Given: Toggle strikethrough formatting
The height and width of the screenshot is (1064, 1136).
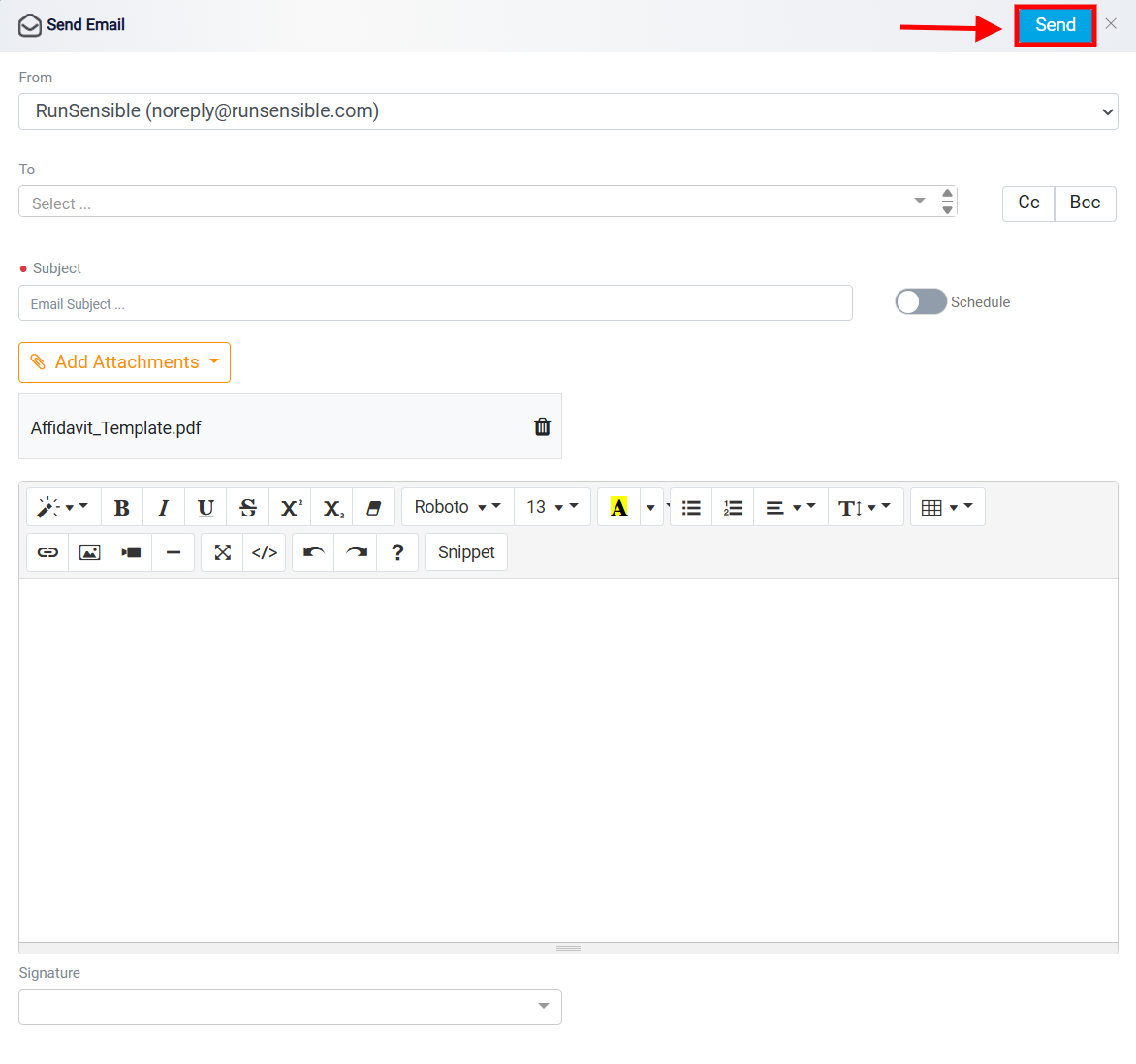Looking at the screenshot, I should [x=248, y=507].
